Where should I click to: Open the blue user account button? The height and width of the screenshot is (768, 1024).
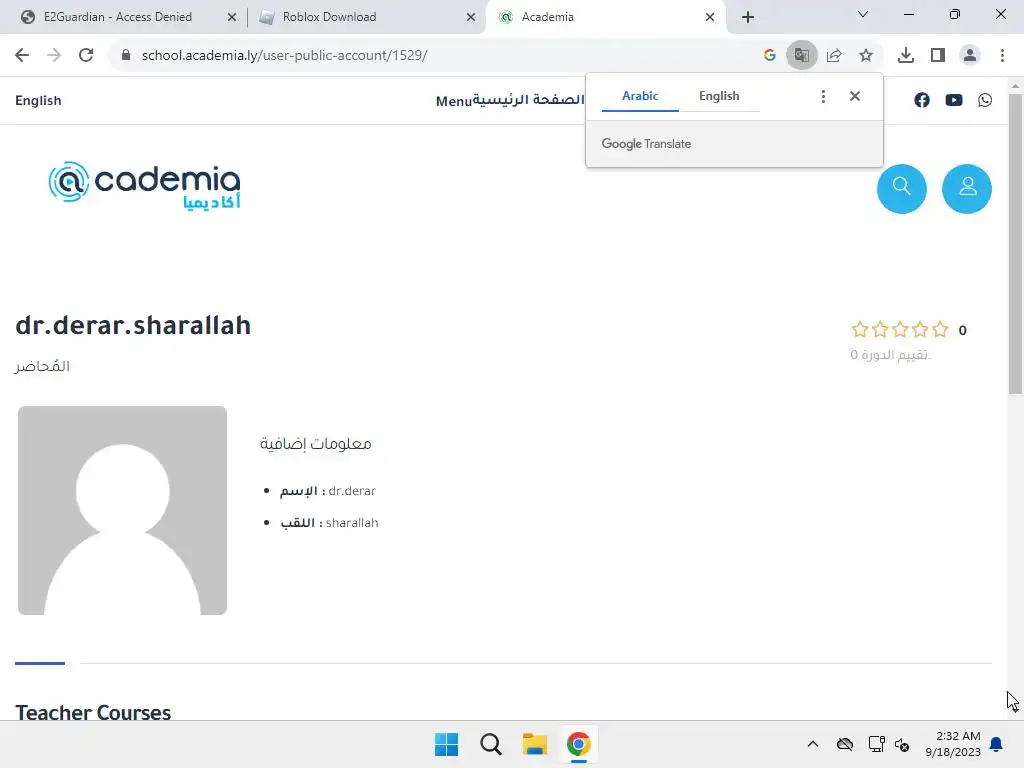[967, 188]
